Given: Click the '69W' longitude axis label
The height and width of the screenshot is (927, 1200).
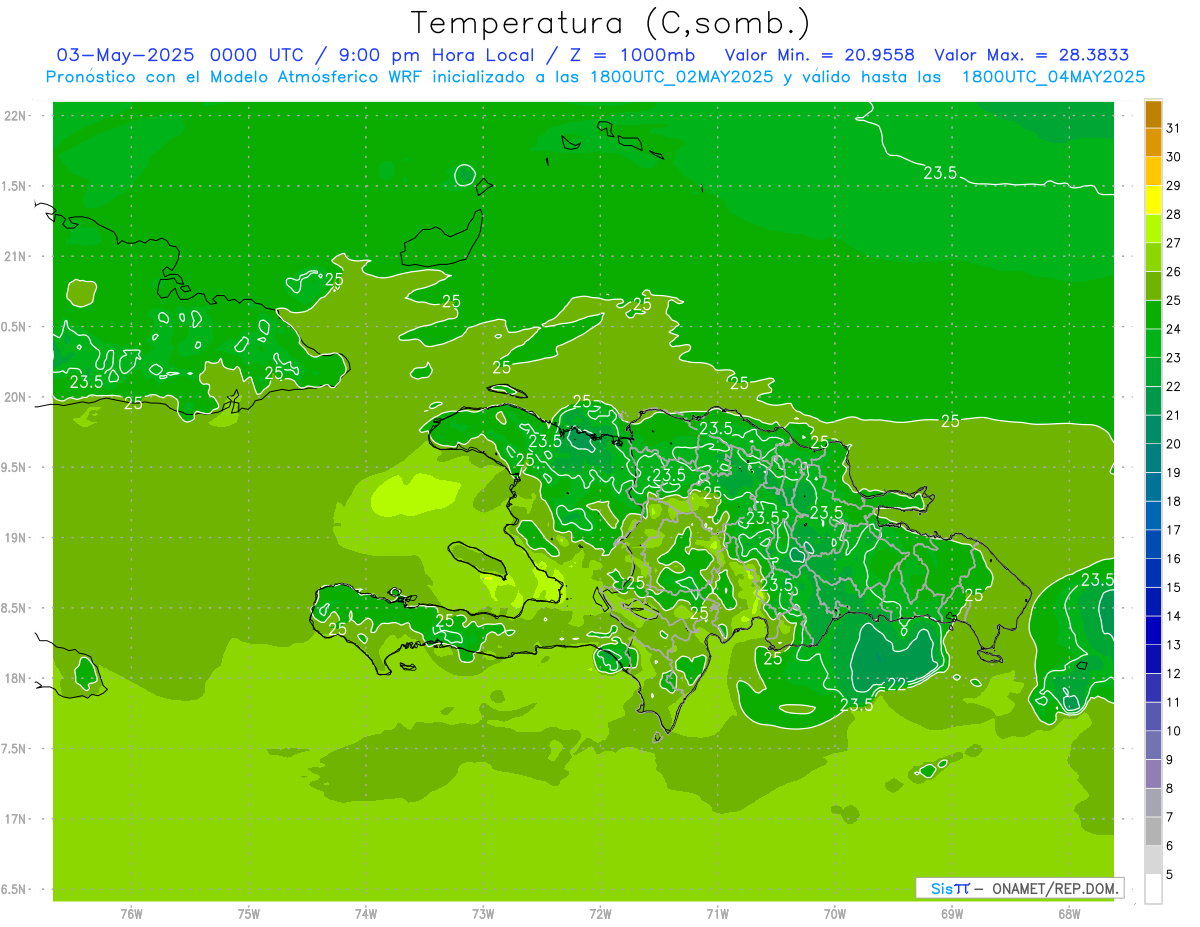Looking at the screenshot, I should [952, 913].
